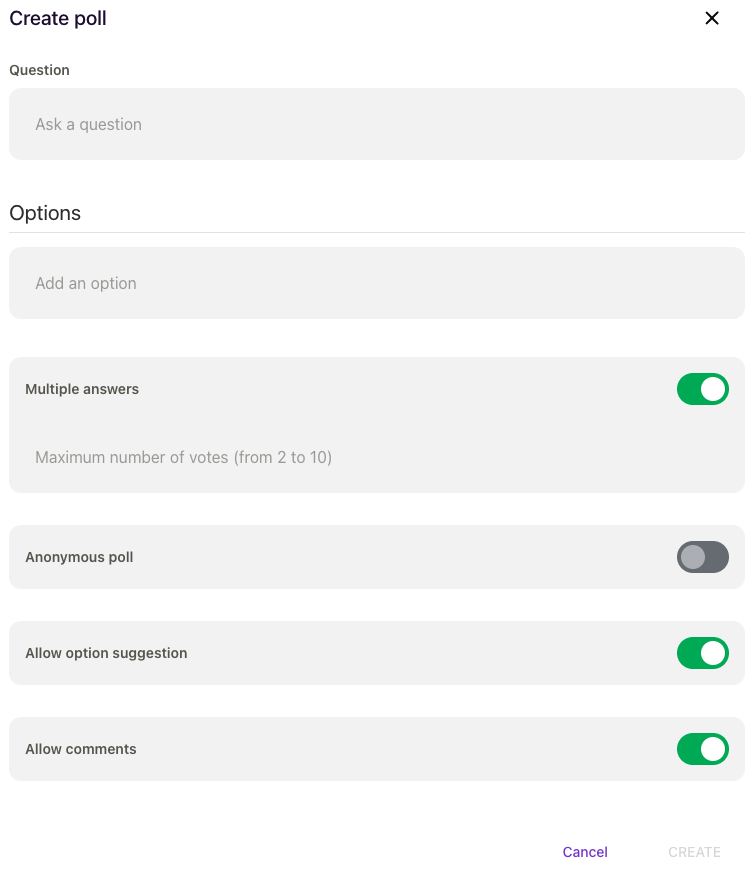This screenshot has height=878, width=750.
Task: Close the Create poll dialog with the X
Action: click(x=711, y=18)
